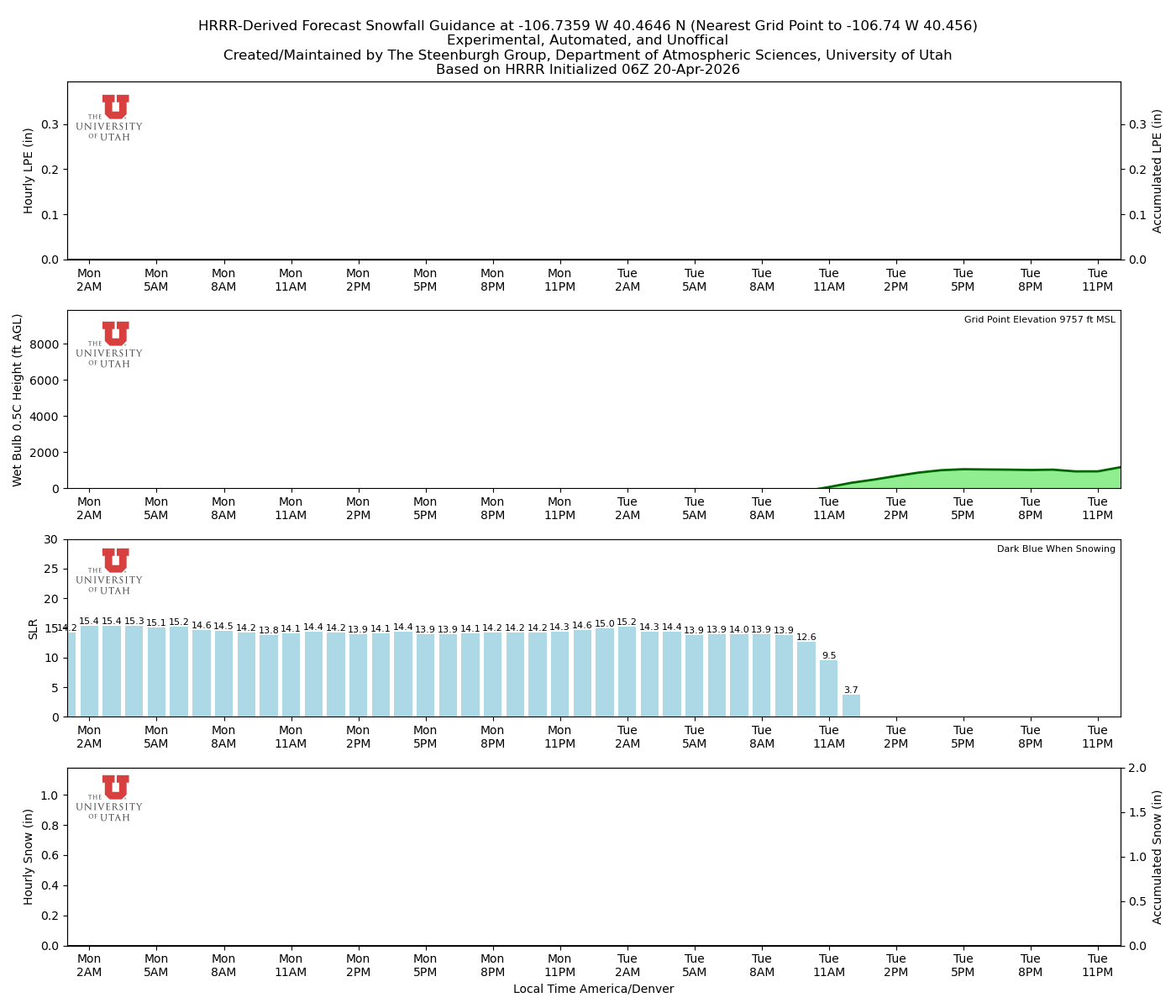This screenshot has width=1176, height=1008.
Task: Click the Wet Bulb 0.5C Height axis label
Action: click(18, 400)
